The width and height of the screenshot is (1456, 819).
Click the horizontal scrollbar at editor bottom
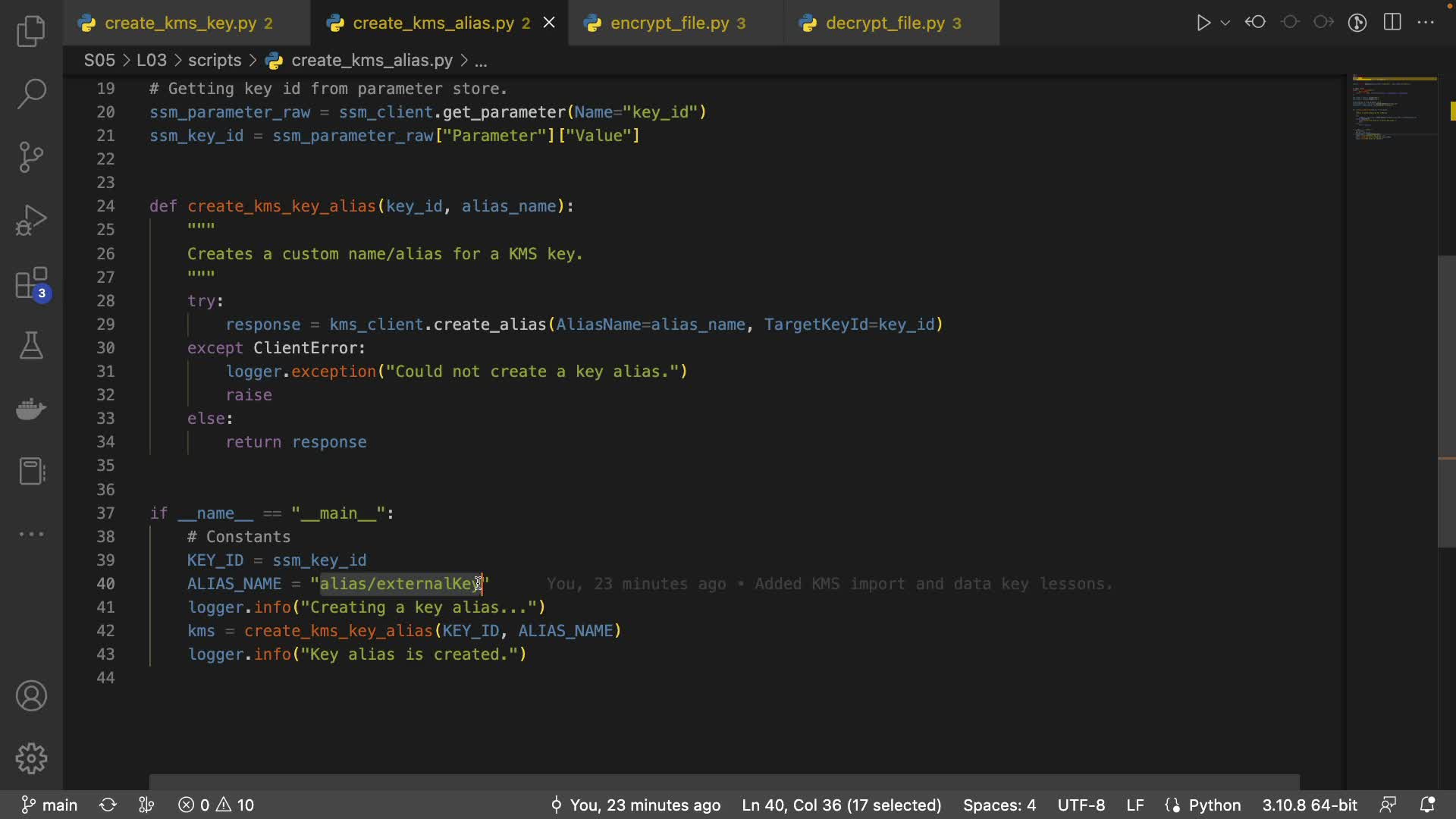[723, 781]
